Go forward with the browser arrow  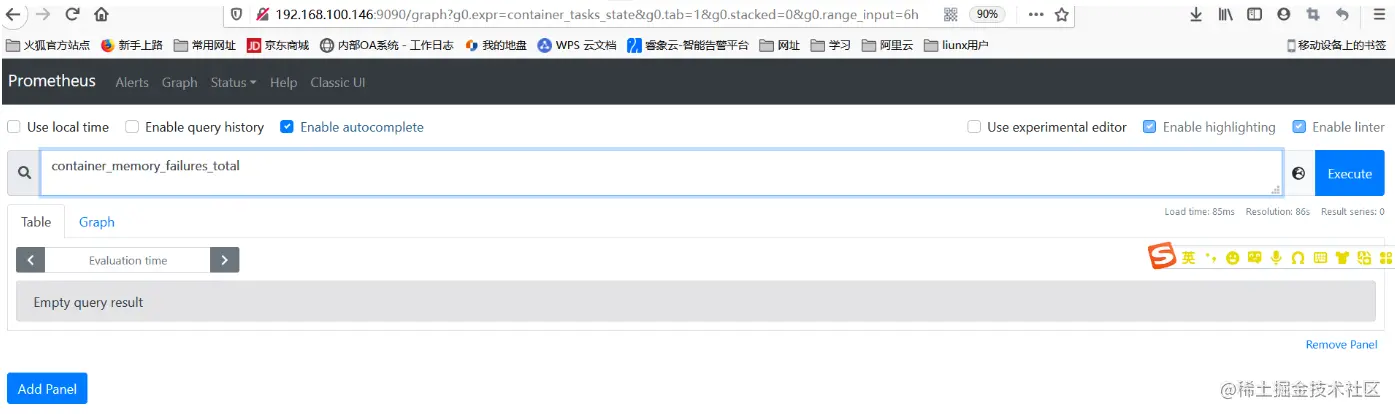tap(42, 14)
